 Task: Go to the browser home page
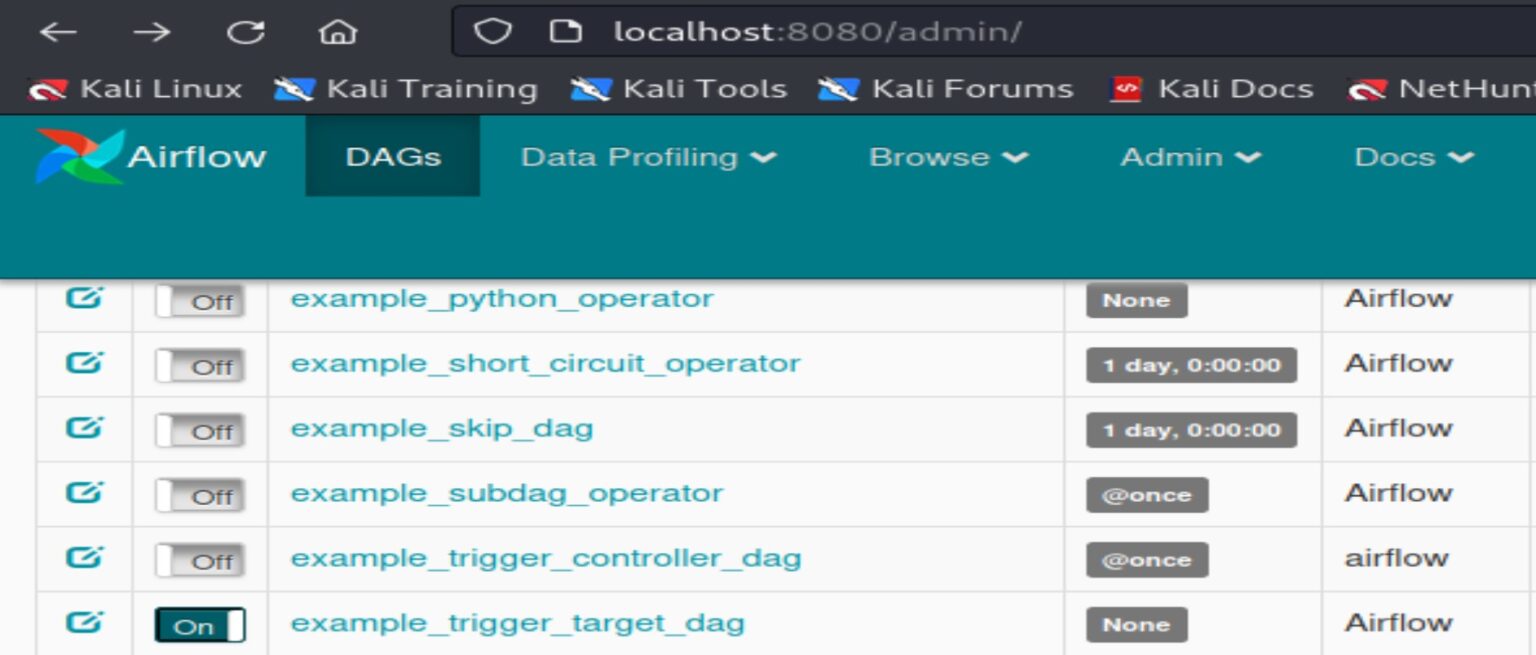click(338, 30)
